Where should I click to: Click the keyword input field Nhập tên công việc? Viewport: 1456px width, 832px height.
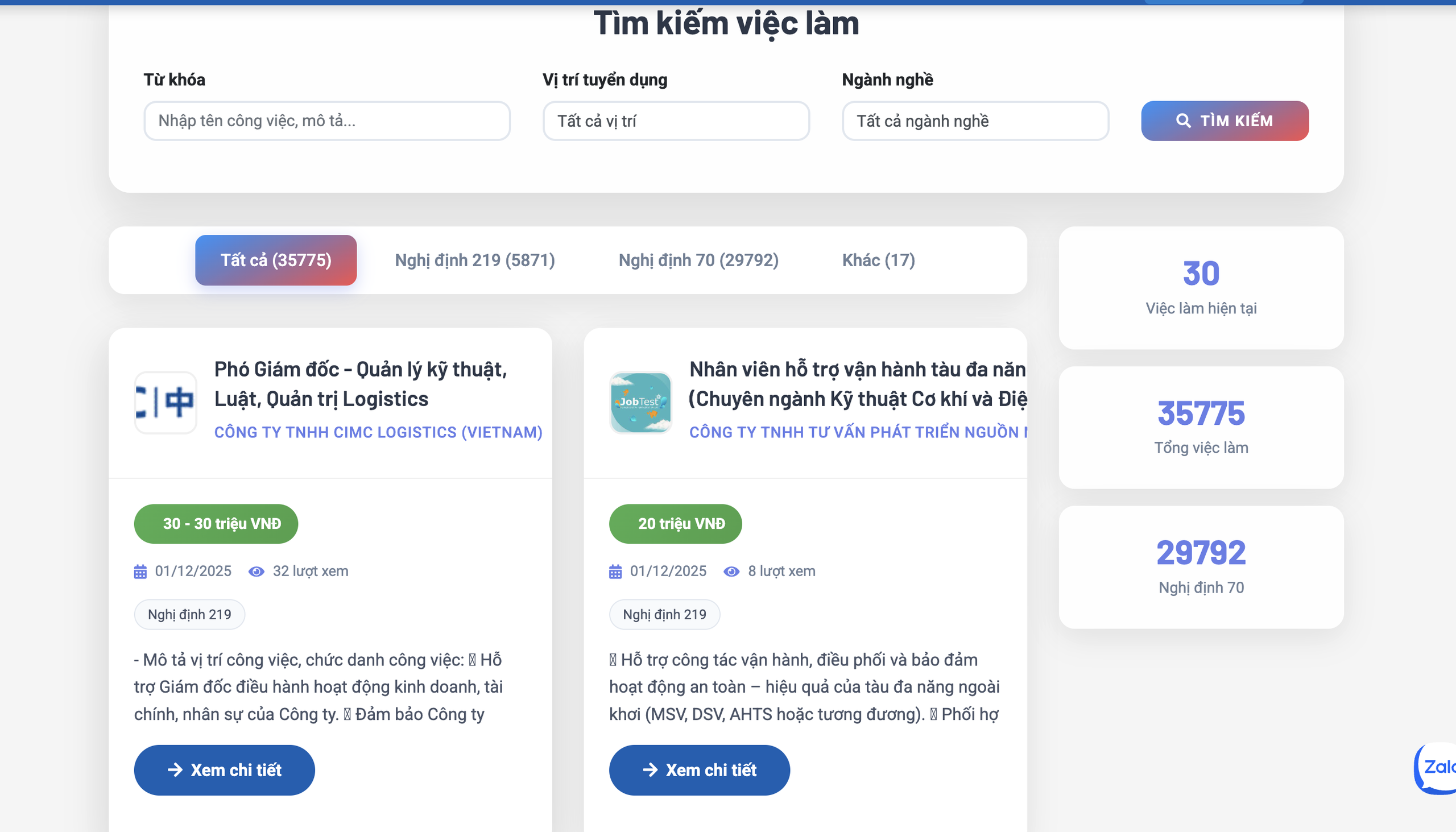(x=327, y=121)
